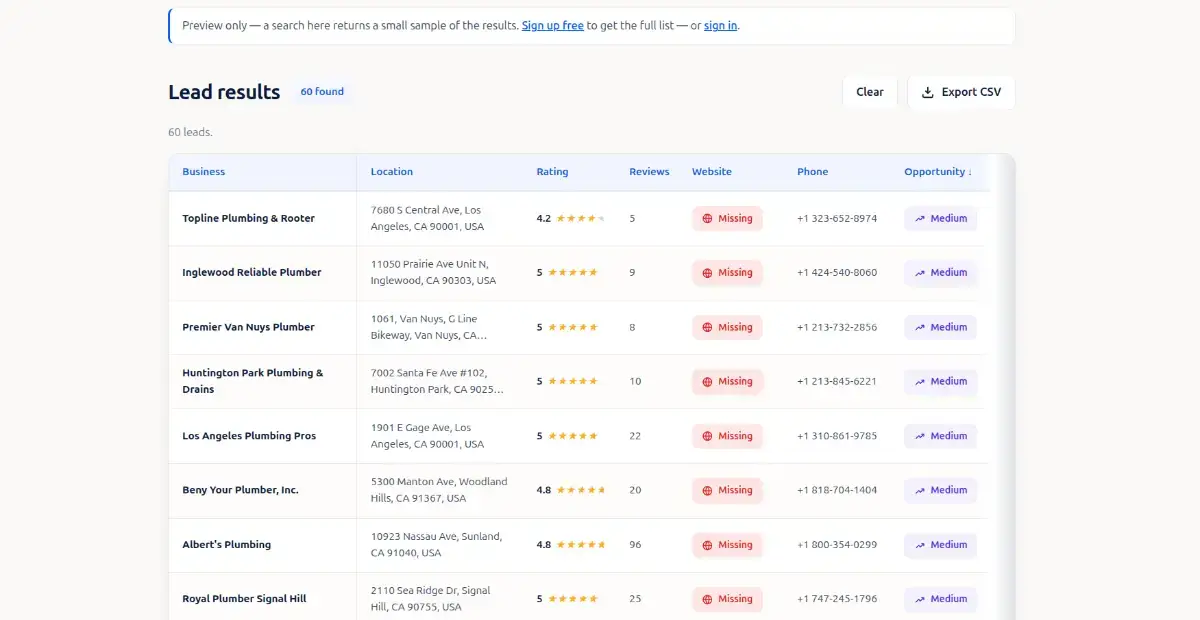Click the trend arrow icon for Premier Van Nuys Plumber
The height and width of the screenshot is (620, 1200).
tap(919, 327)
